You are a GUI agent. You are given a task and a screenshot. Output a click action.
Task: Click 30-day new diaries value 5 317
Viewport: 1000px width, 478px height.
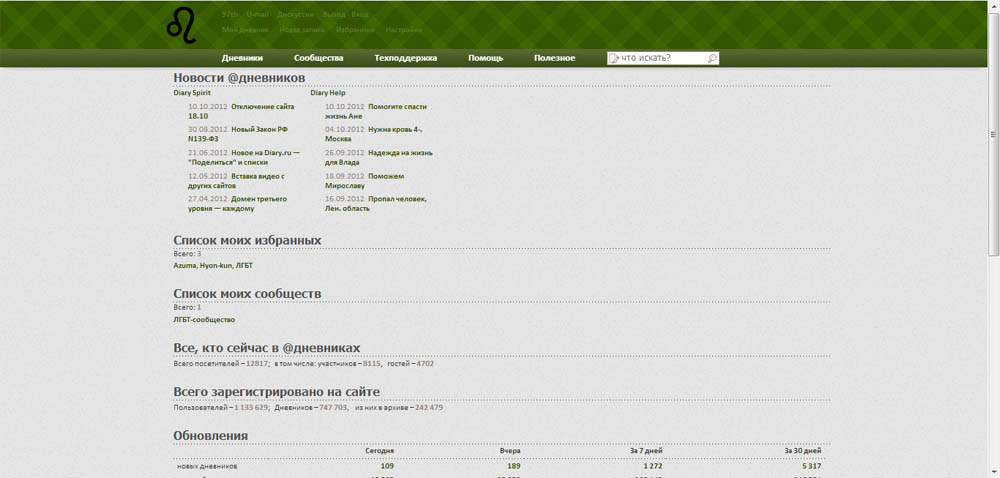tap(811, 467)
